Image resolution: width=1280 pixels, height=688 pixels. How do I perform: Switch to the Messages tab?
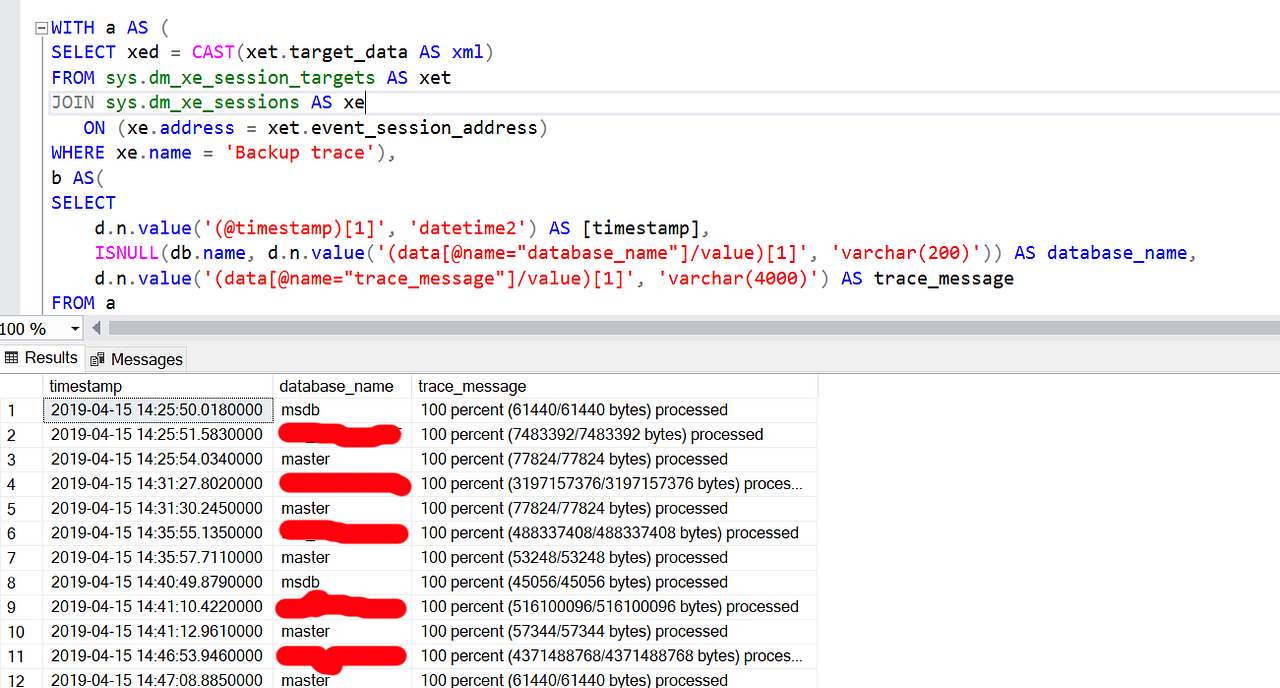pos(145,358)
